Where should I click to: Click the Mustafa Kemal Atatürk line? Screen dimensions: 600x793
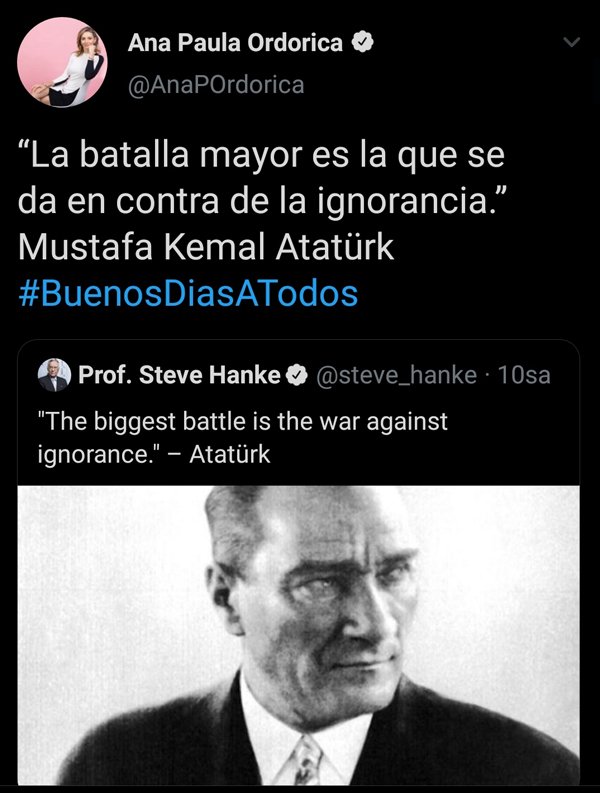(x=206, y=247)
